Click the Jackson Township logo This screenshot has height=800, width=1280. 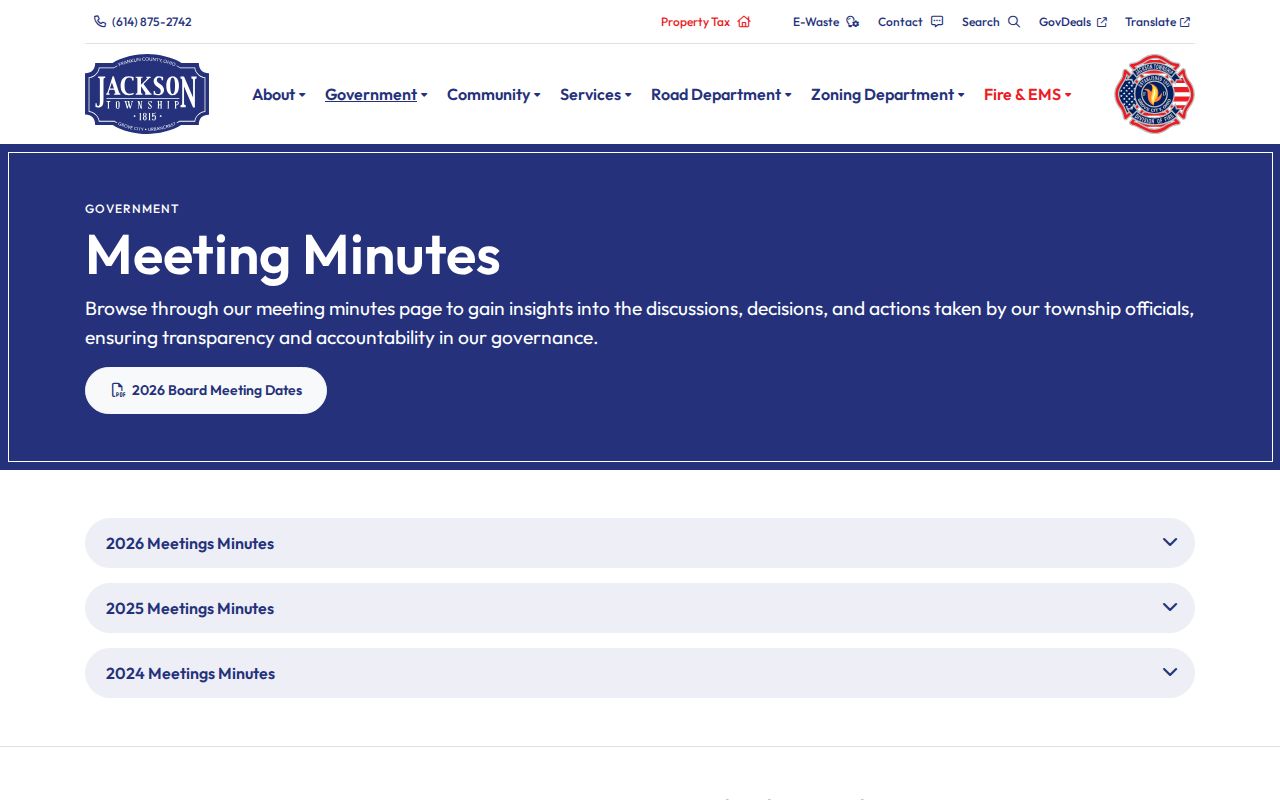(147, 94)
